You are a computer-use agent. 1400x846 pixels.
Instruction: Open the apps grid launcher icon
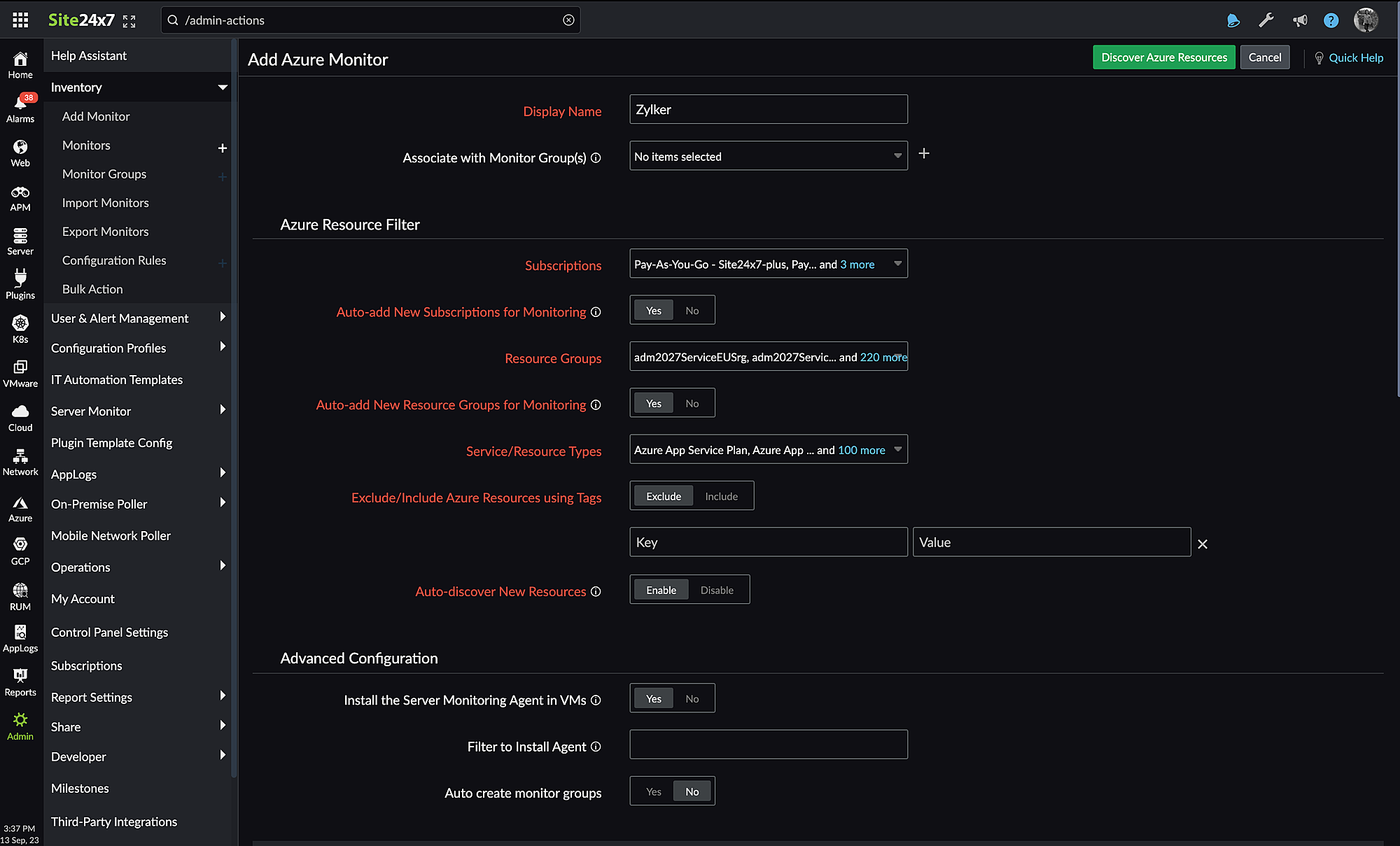click(x=20, y=20)
